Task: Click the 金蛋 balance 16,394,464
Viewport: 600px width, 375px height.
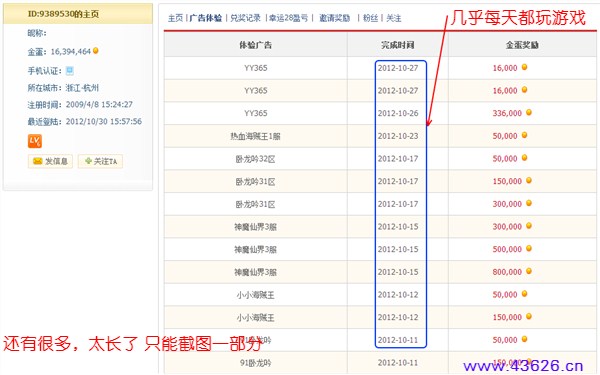Action: 71,51
